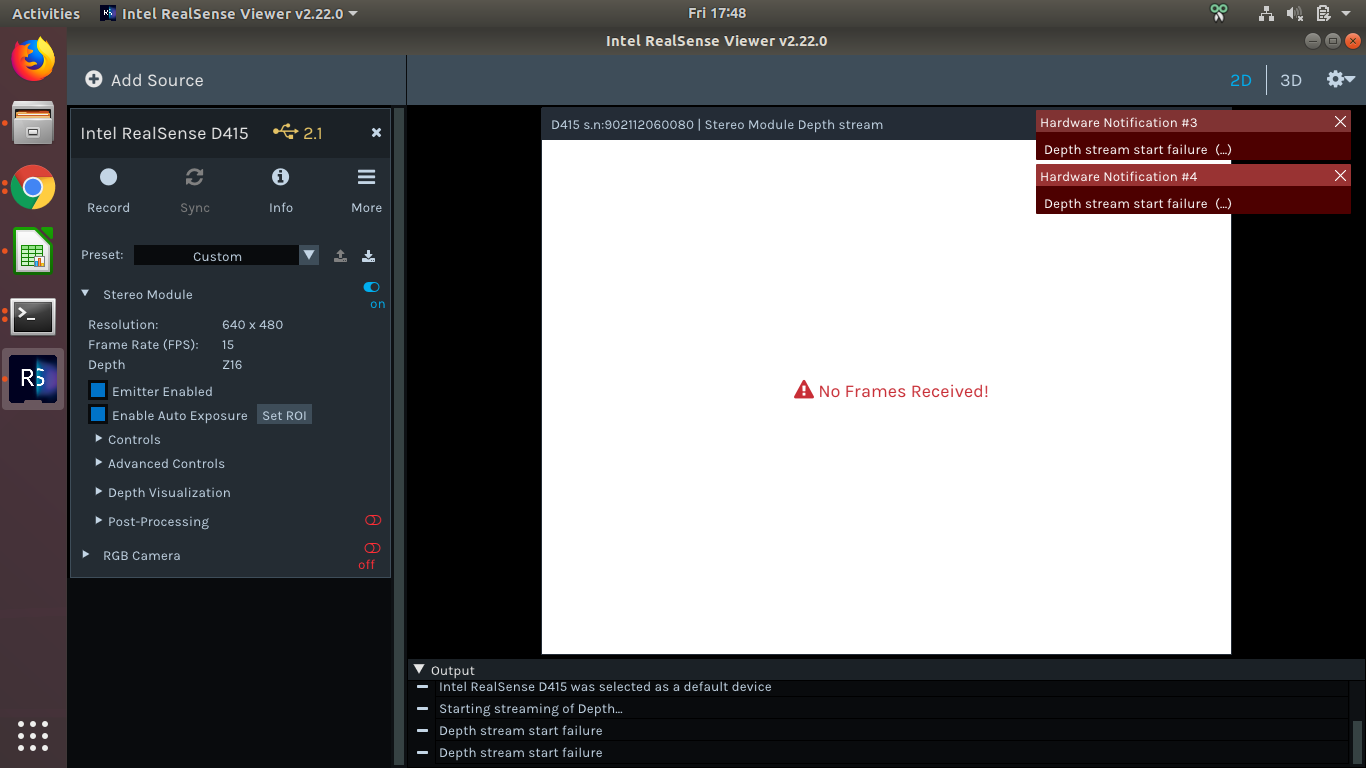Switch to 2D view

1240,80
